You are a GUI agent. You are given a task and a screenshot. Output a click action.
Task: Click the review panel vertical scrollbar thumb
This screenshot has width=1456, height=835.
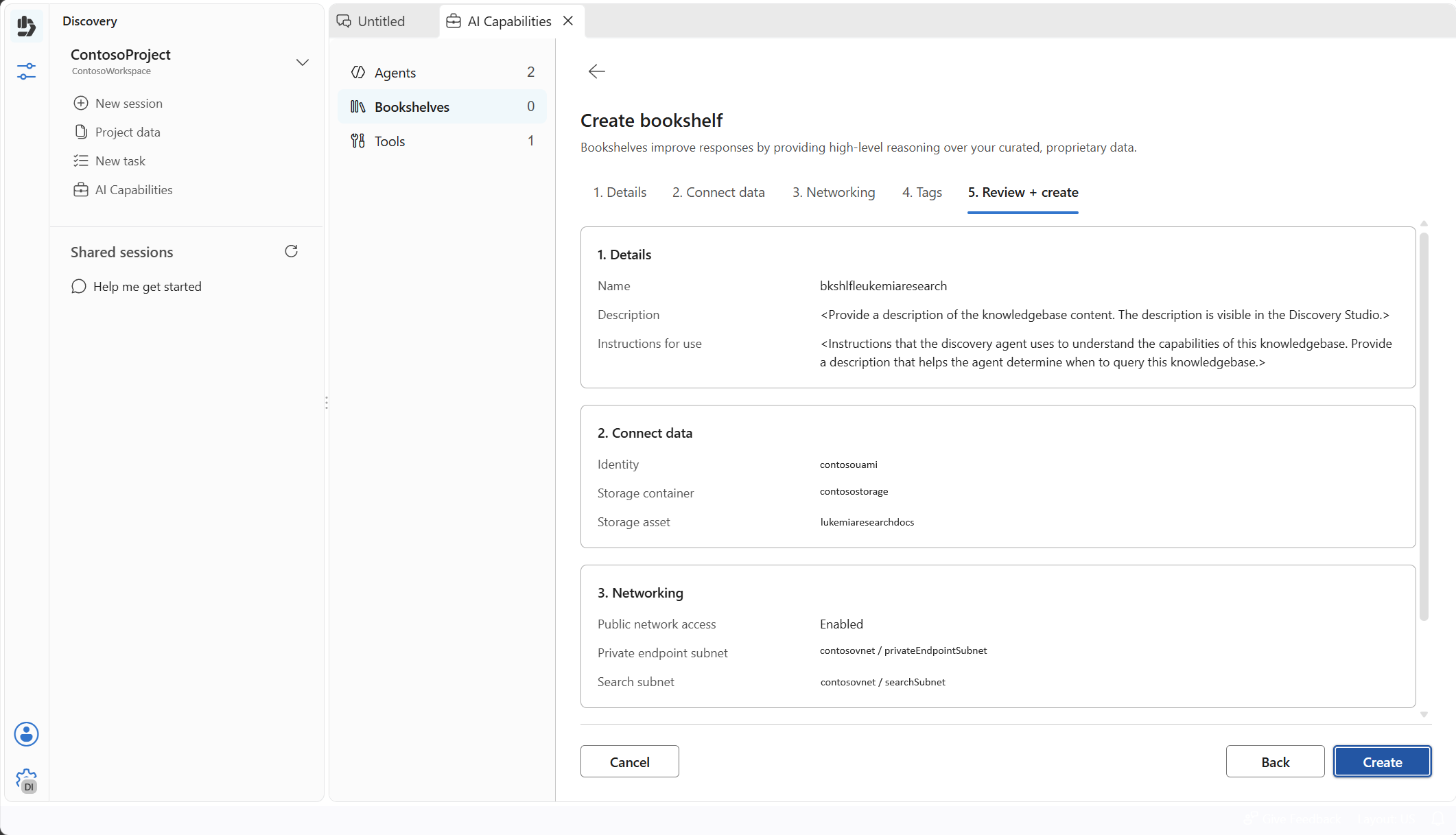pyautogui.click(x=1424, y=427)
